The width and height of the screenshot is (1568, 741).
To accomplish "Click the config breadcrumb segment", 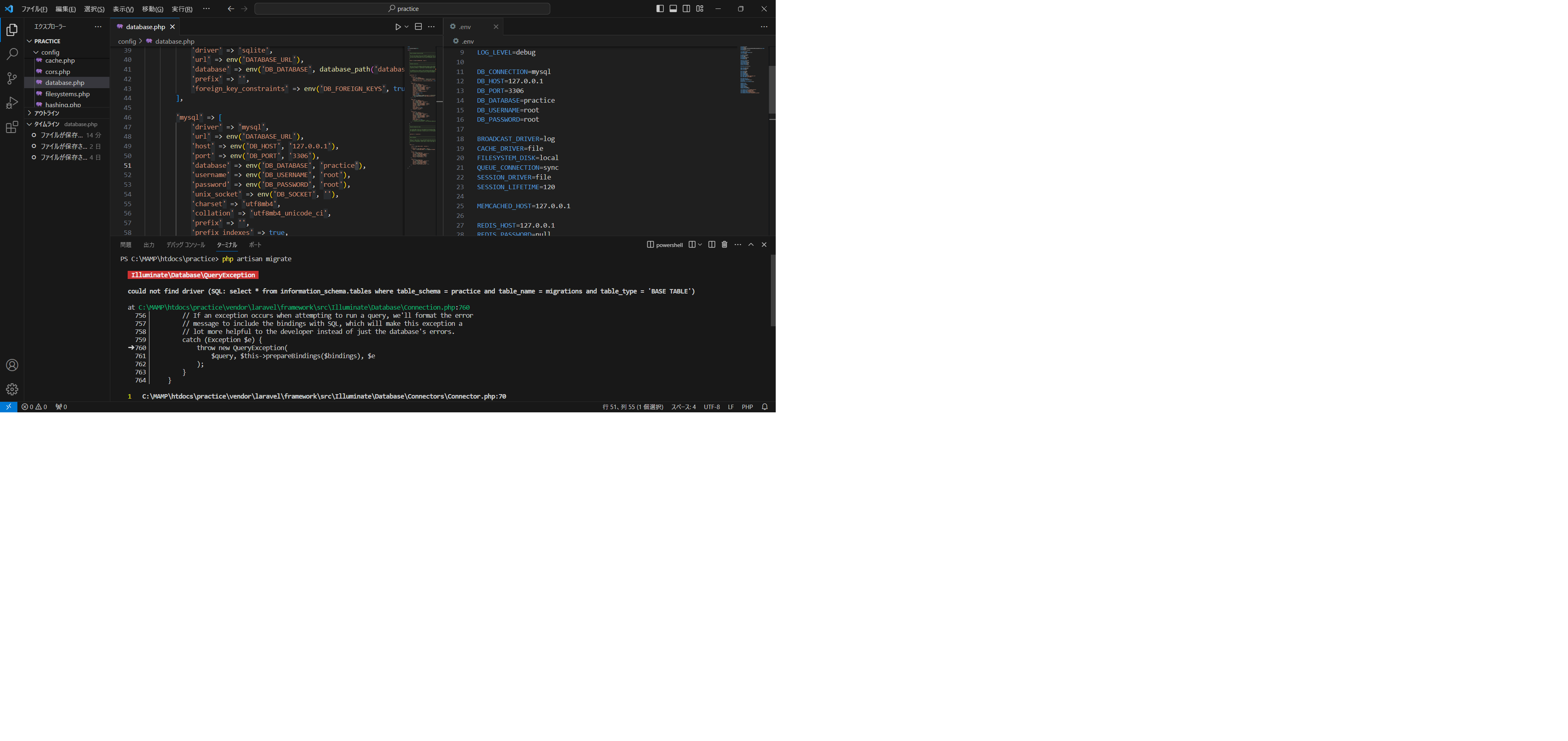I will tap(127, 41).
